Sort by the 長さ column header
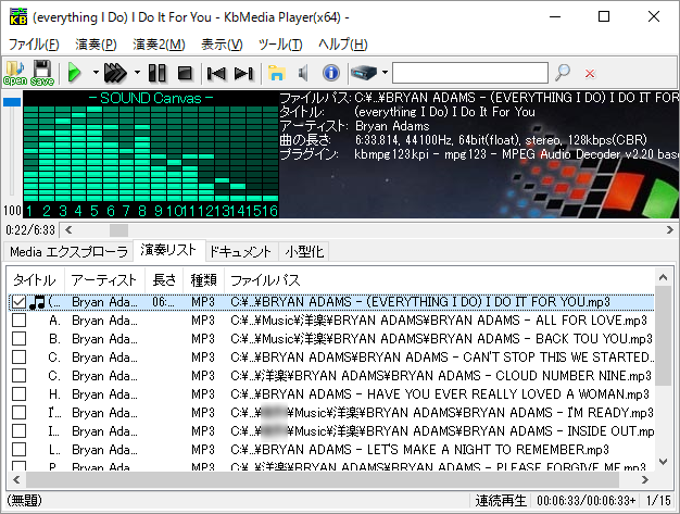This screenshot has height=514, width=680. [164, 280]
